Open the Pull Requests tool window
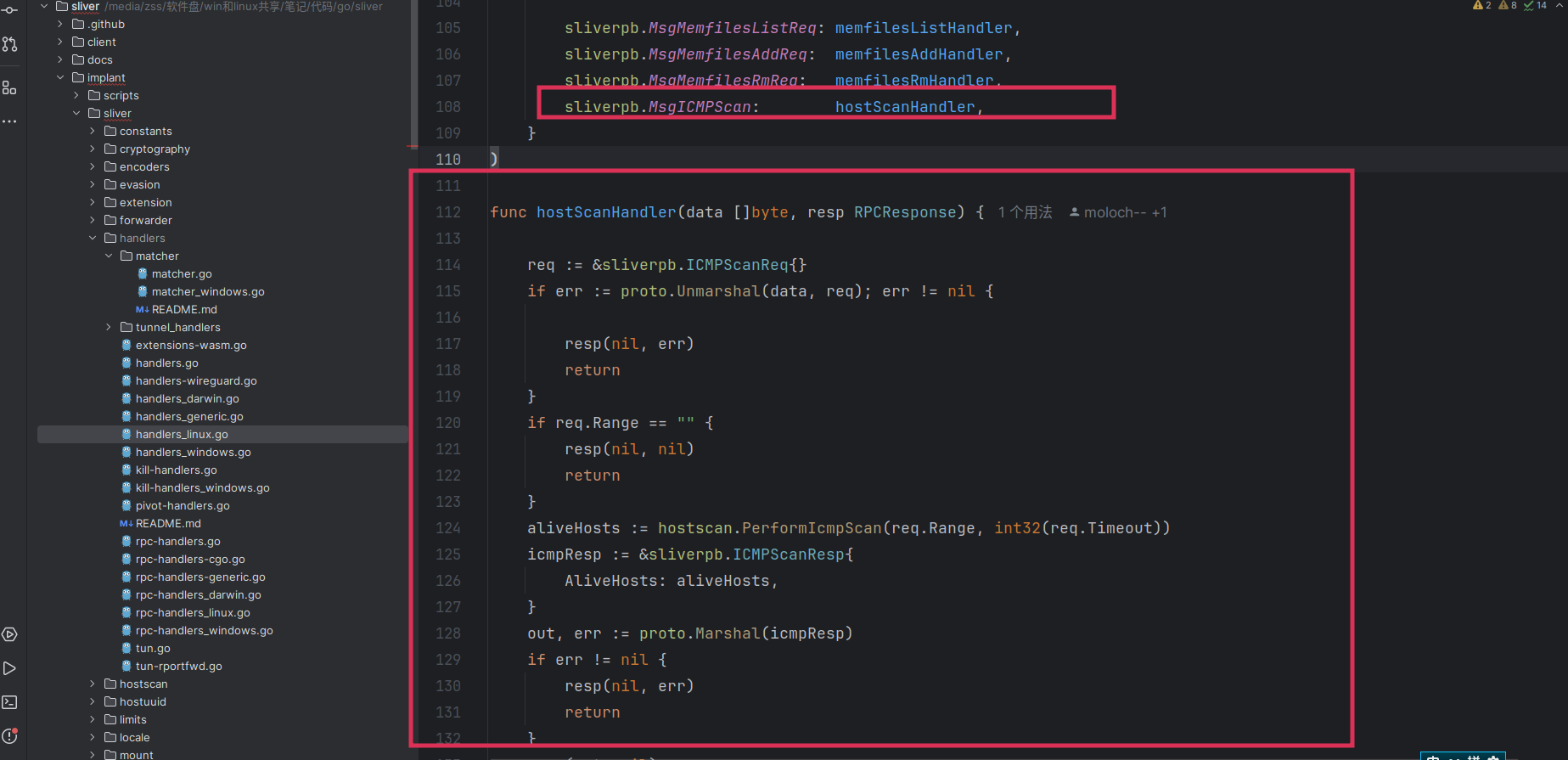Image resolution: width=1568 pixels, height=760 pixels. [x=10, y=44]
